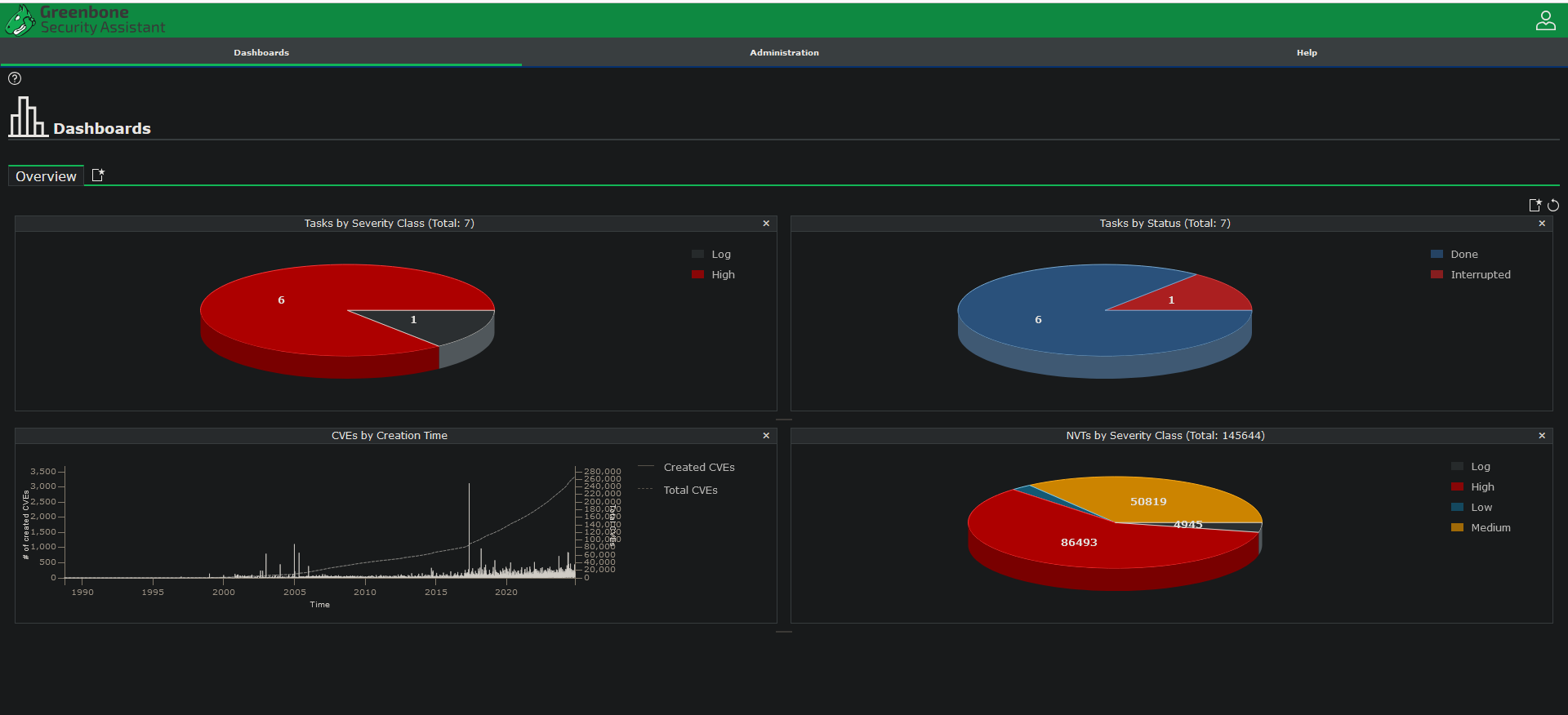Click Interrupted swatch in Tasks by Status legend
Screen dimensions: 1568x715
click(1437, 275)
